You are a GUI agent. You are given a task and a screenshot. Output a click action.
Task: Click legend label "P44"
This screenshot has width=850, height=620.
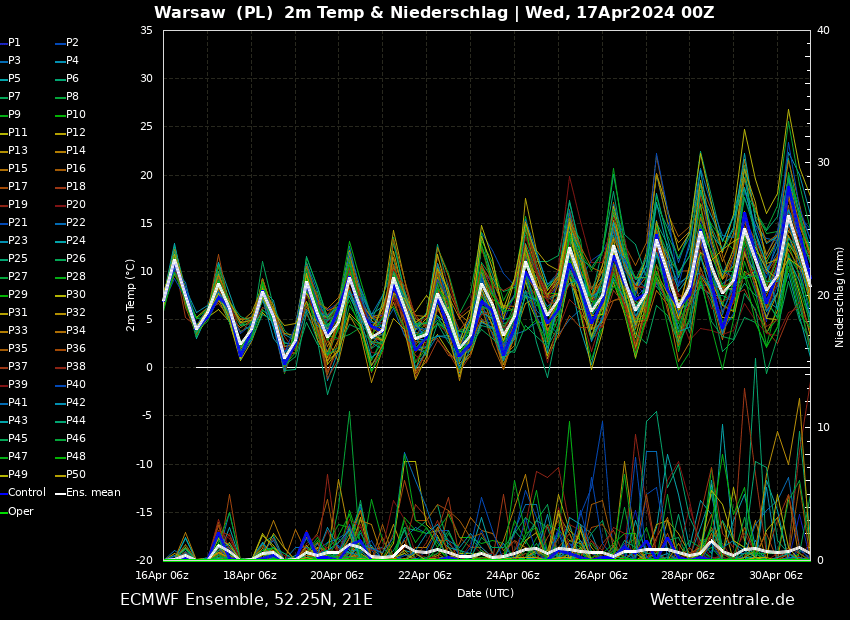[x=76, y=421]
